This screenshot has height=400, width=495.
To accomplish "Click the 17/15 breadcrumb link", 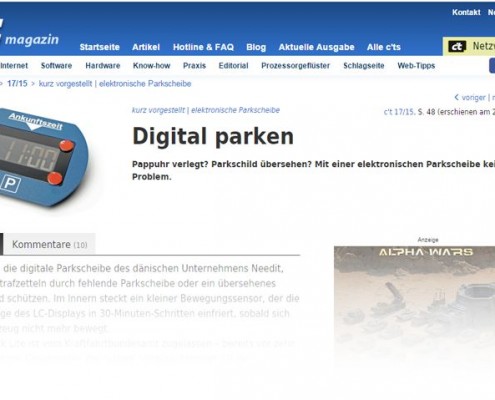I will tap(17, 83).
